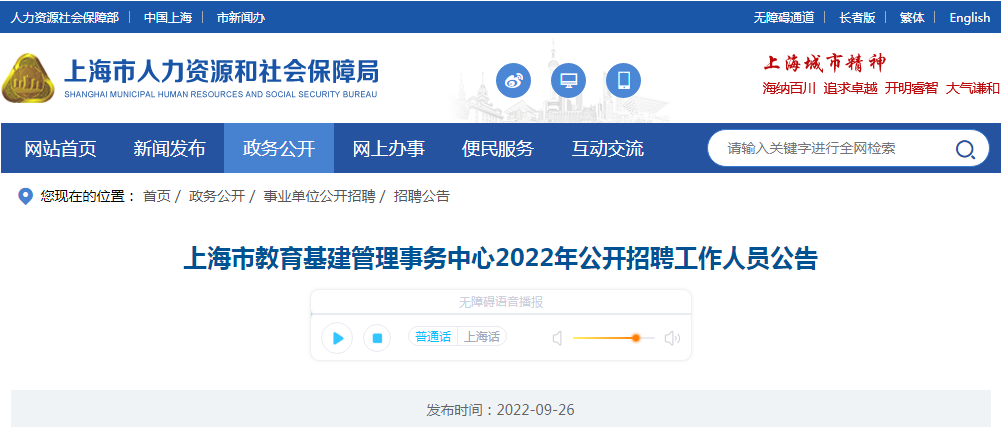Go to 网站首页 in navigation bar
Screen dimensions: 1001x427
61,149
